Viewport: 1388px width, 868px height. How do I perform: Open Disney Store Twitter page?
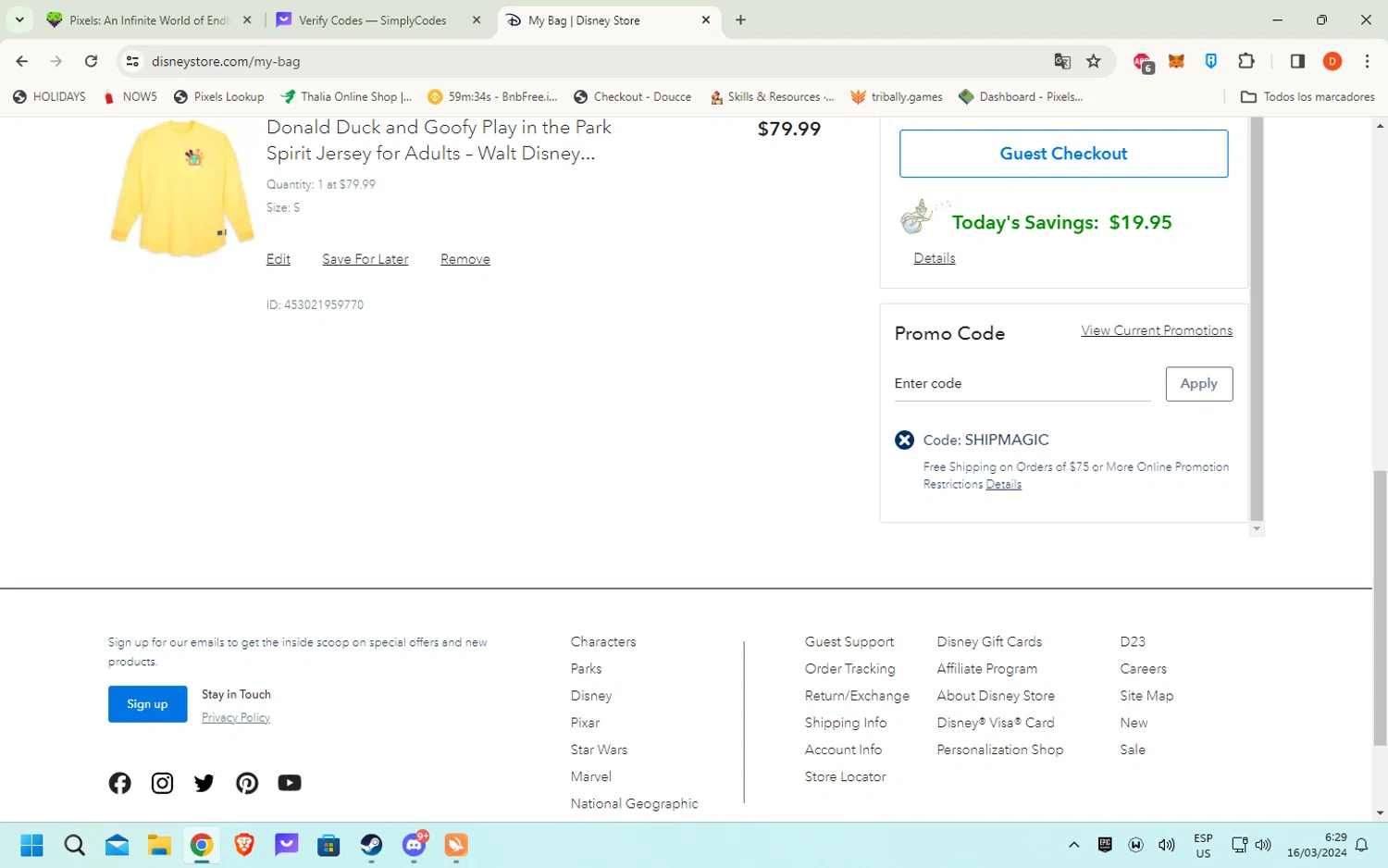[x=204, y=783]
